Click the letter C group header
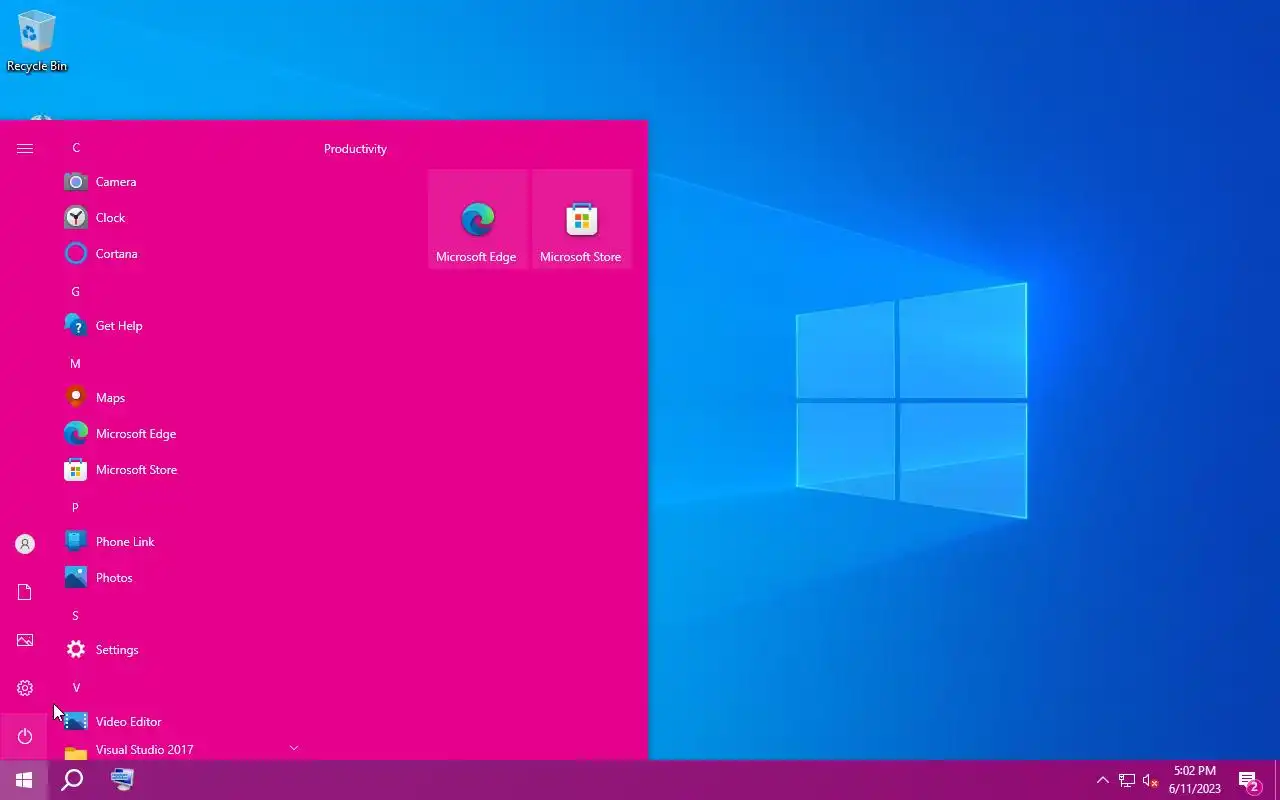This screenshot has height=800, width=1280. tap(76, 148)
